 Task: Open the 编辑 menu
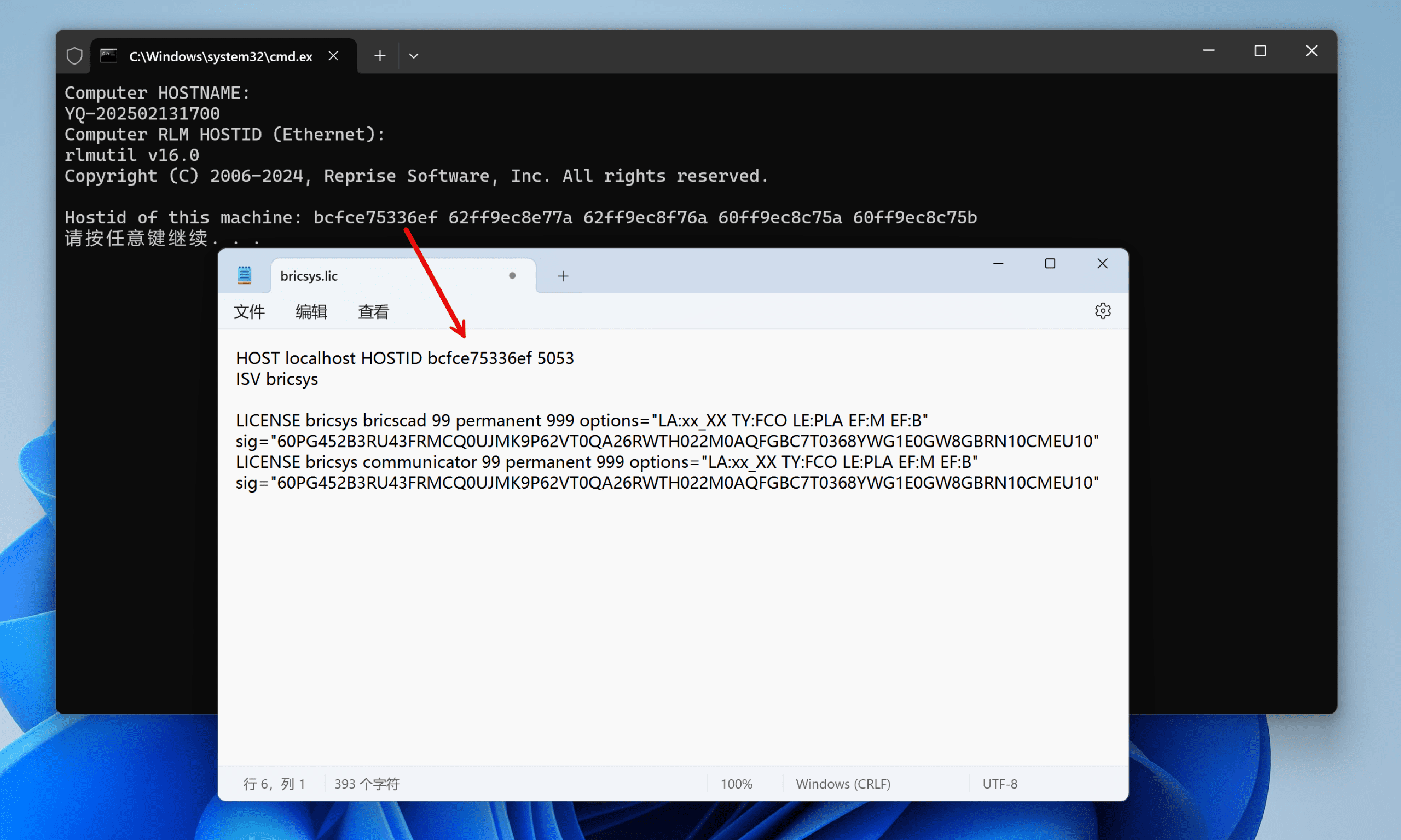[x=311, y=311]
